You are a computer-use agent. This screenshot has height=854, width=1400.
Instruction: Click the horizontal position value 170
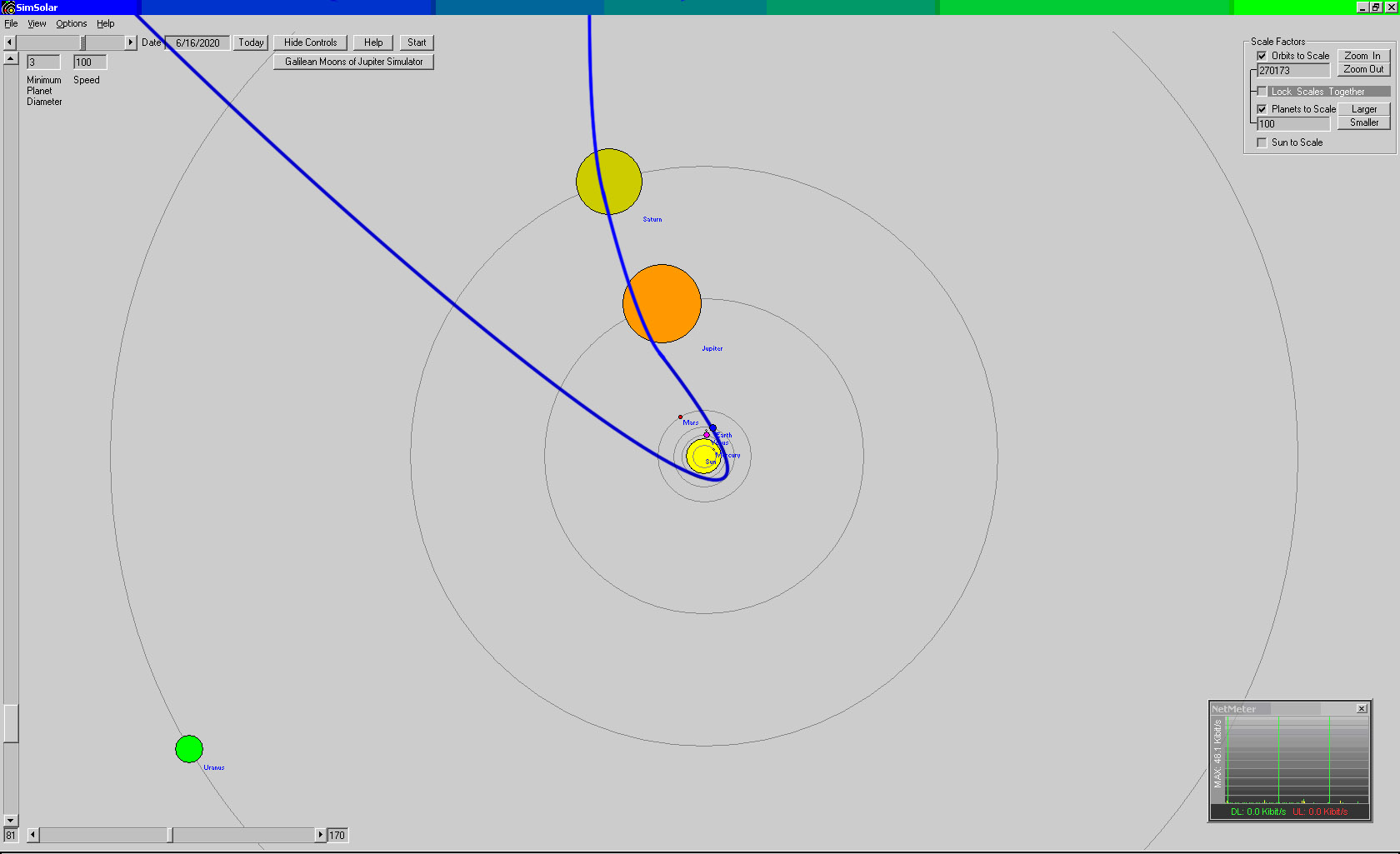[337, 835]
